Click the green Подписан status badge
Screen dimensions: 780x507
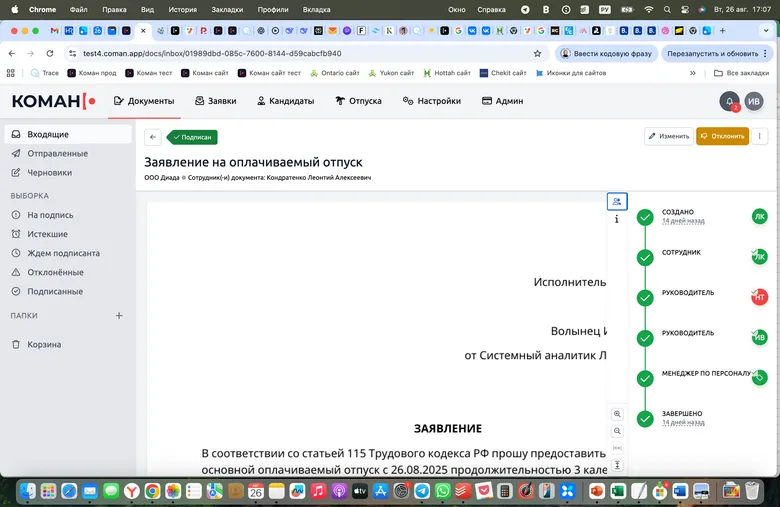(192, 137)
